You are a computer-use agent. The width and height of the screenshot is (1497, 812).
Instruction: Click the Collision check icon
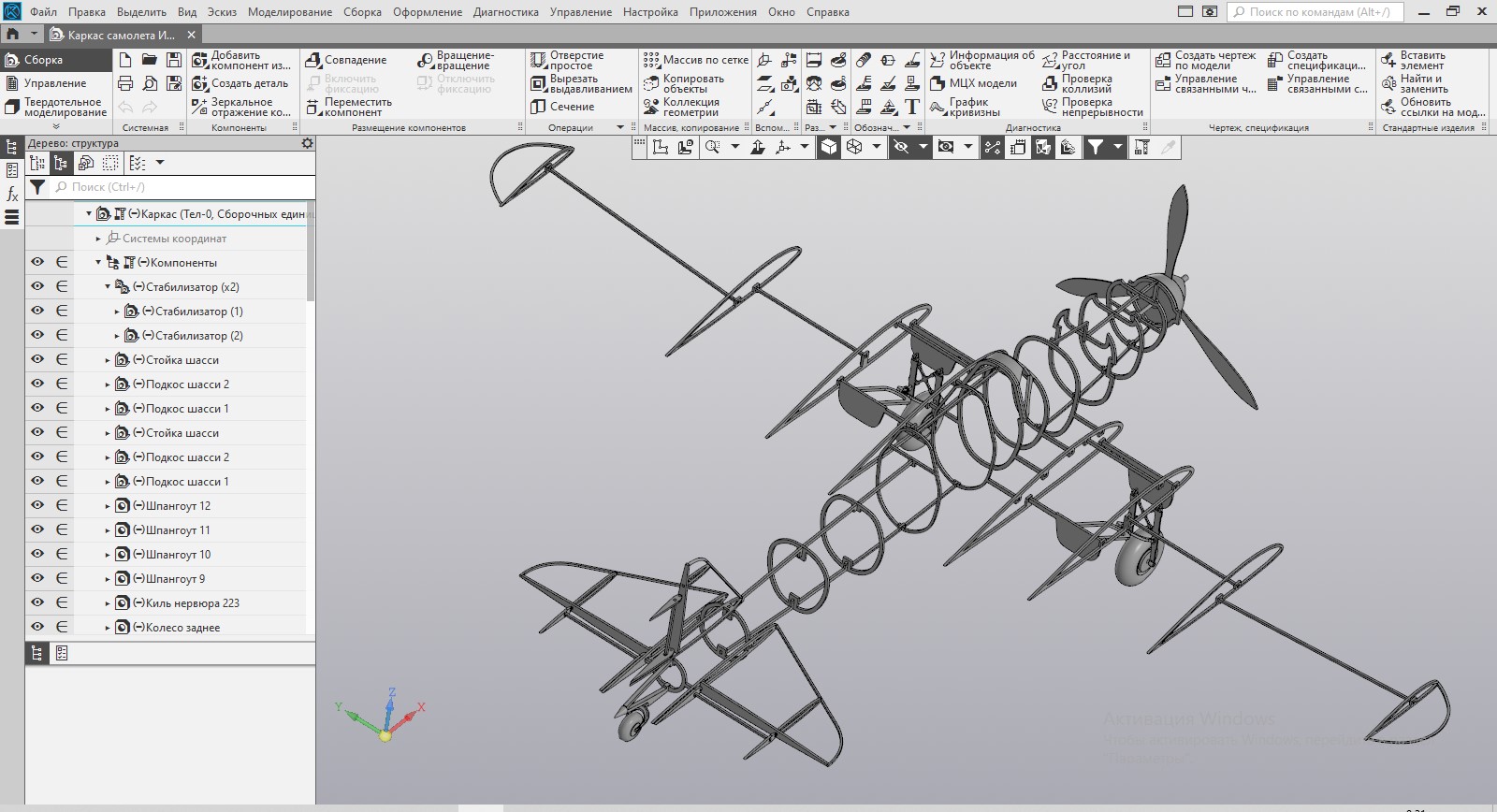click(x=1050, y=83)
